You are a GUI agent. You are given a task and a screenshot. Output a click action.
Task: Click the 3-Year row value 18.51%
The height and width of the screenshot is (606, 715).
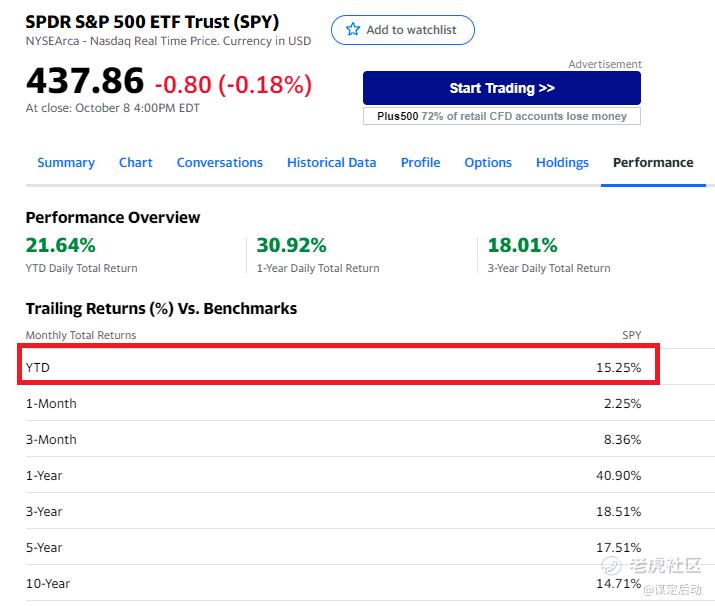(618, 512)
